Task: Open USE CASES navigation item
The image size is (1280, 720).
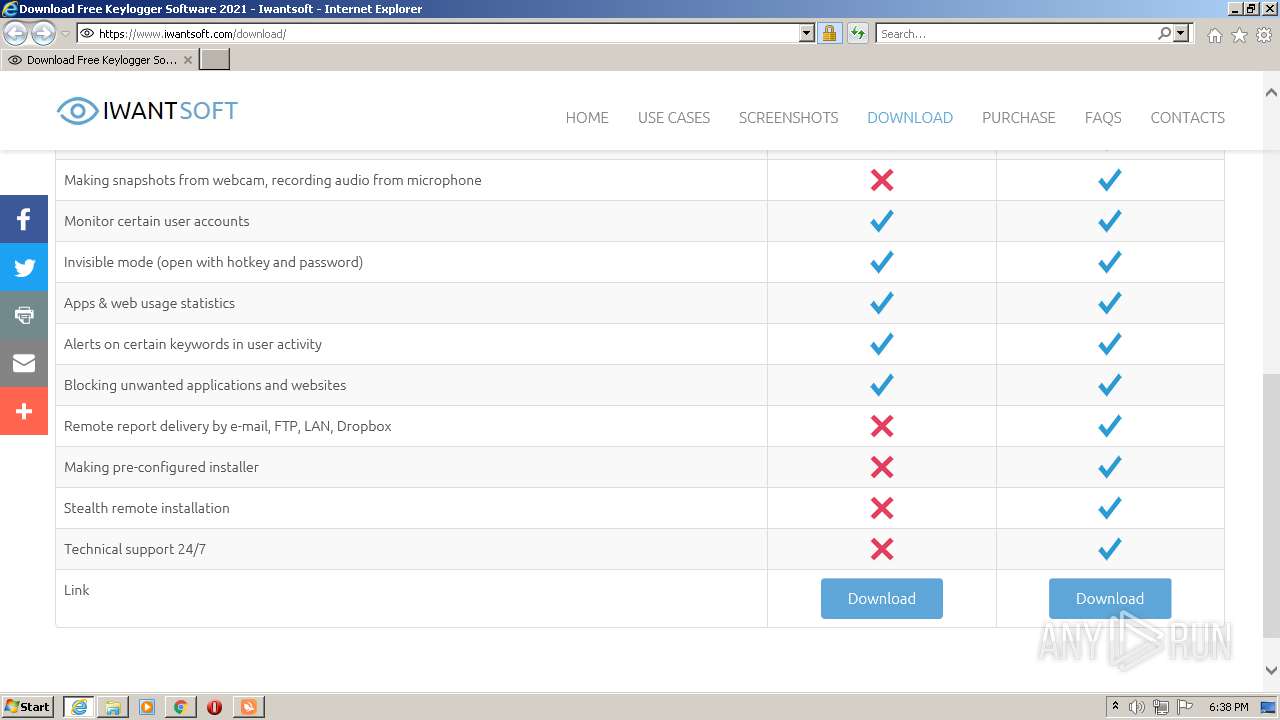Action: [674, 117]
